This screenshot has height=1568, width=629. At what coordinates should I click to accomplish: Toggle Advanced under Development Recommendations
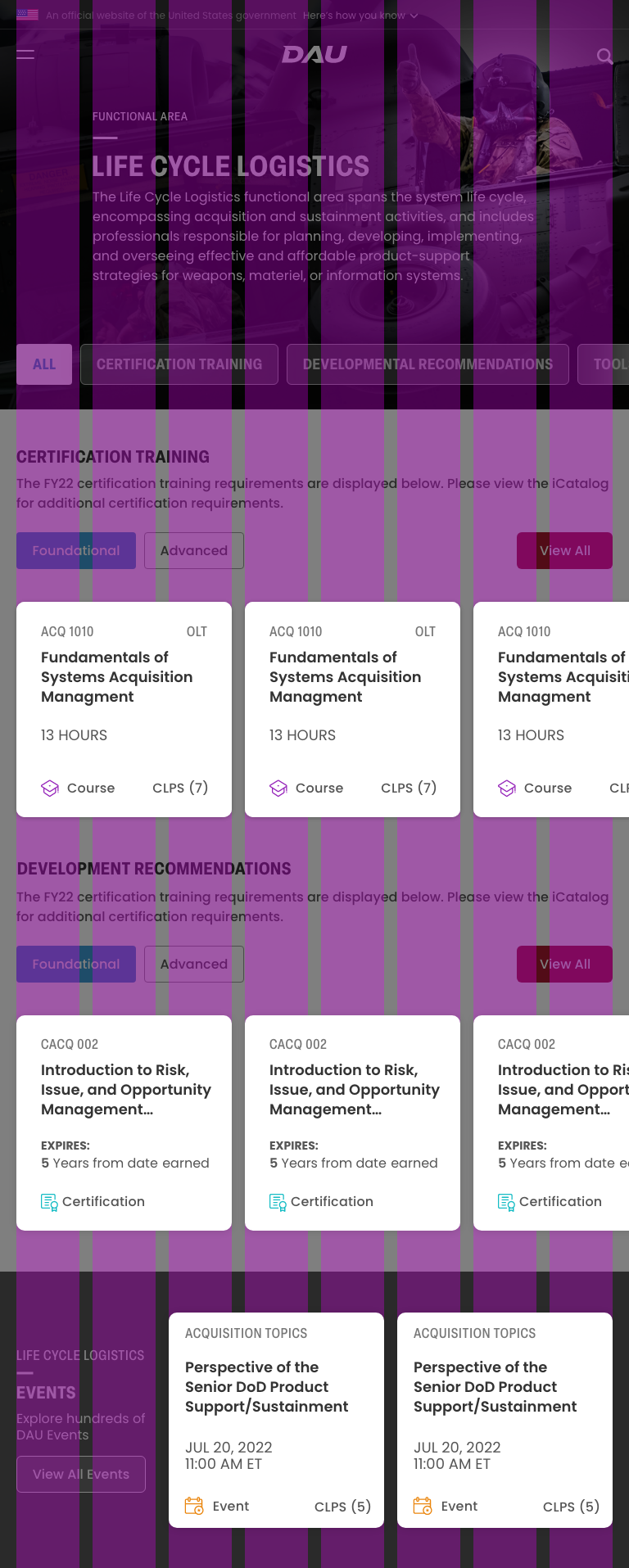coord(194,965)
